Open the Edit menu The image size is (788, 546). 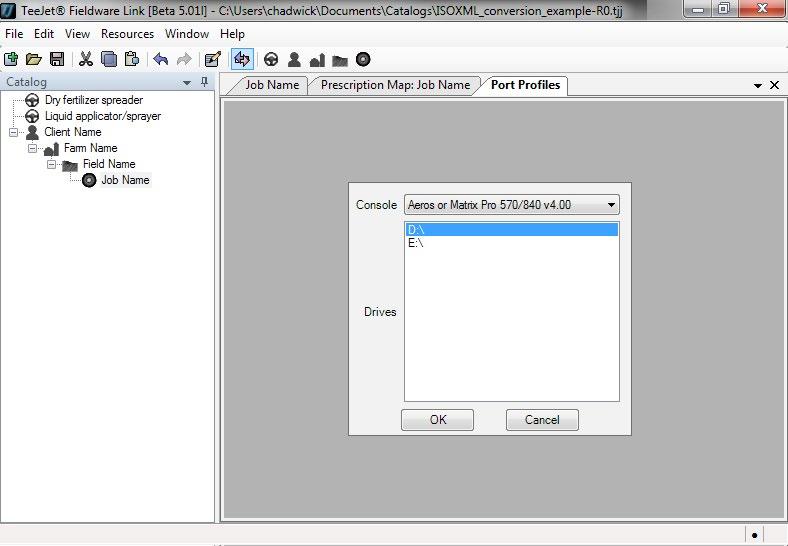44,34
